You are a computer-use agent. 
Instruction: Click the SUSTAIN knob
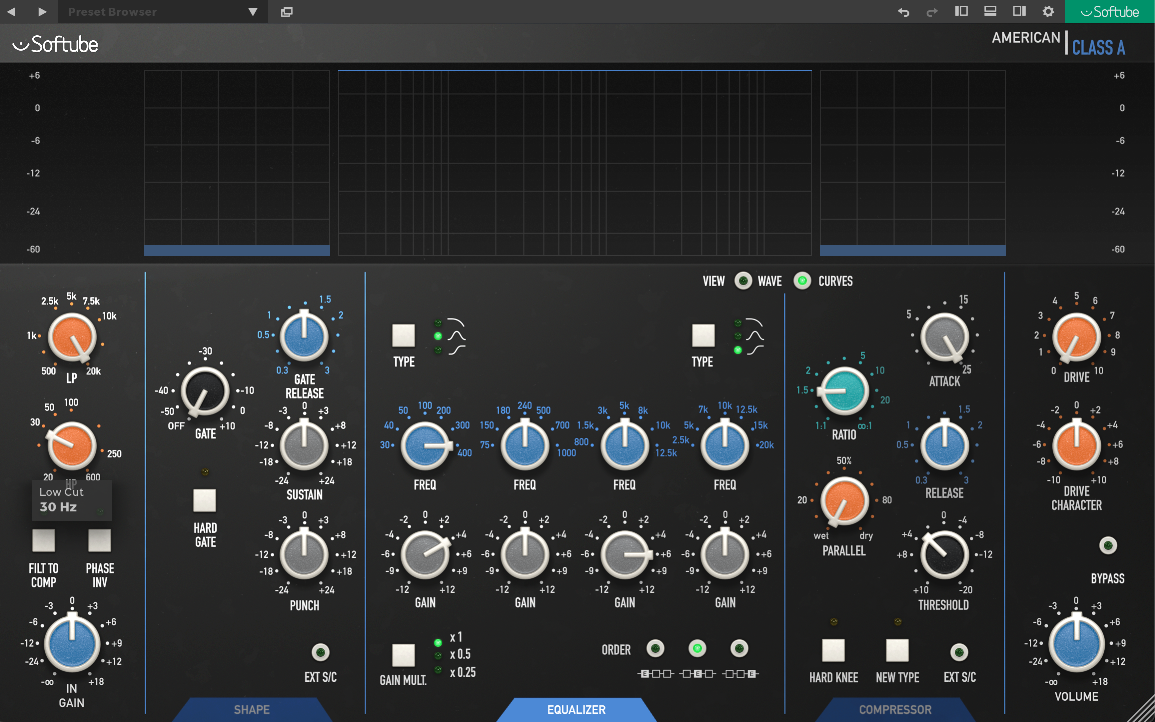304,446
